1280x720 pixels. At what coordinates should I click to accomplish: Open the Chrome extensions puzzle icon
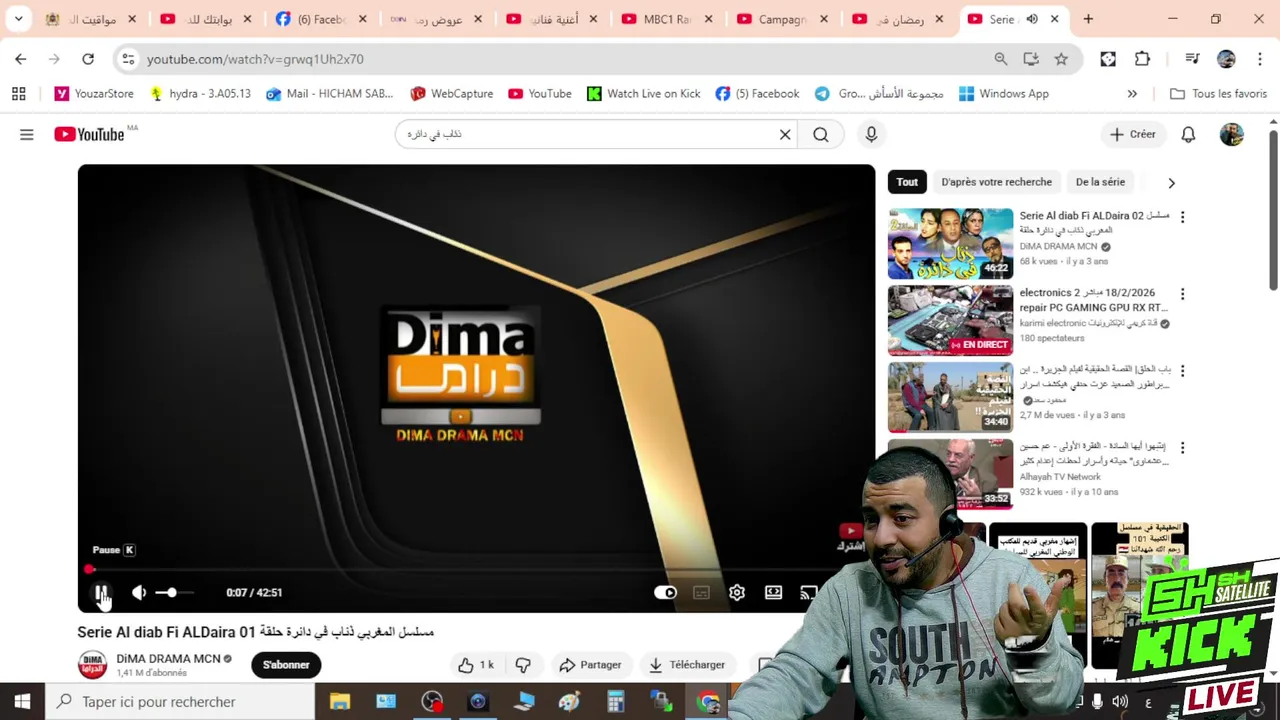click(x=1142, y=59)
